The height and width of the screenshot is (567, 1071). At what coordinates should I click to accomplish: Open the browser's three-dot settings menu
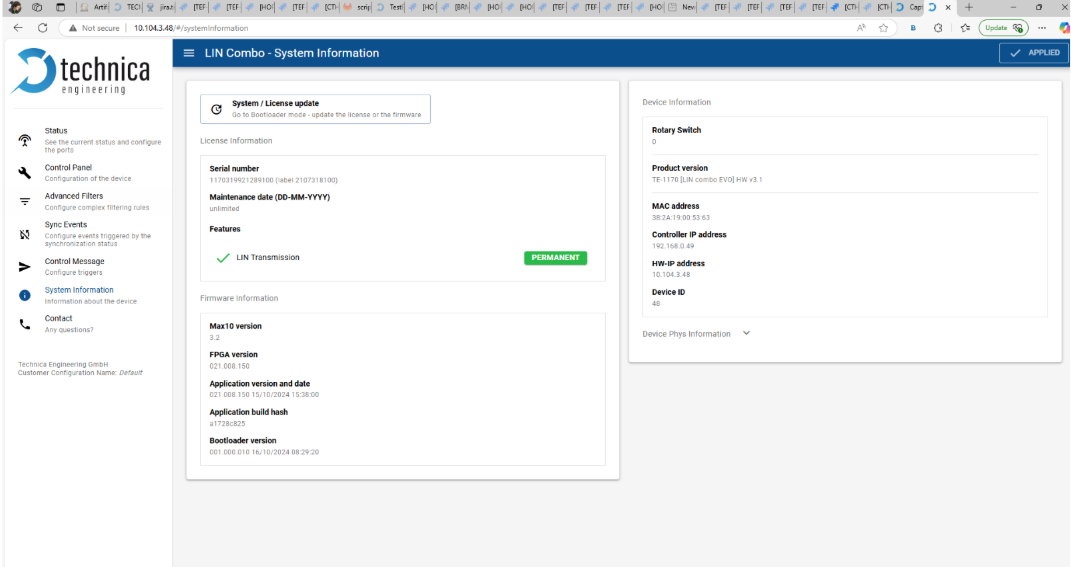click(x=1042, y=28)
